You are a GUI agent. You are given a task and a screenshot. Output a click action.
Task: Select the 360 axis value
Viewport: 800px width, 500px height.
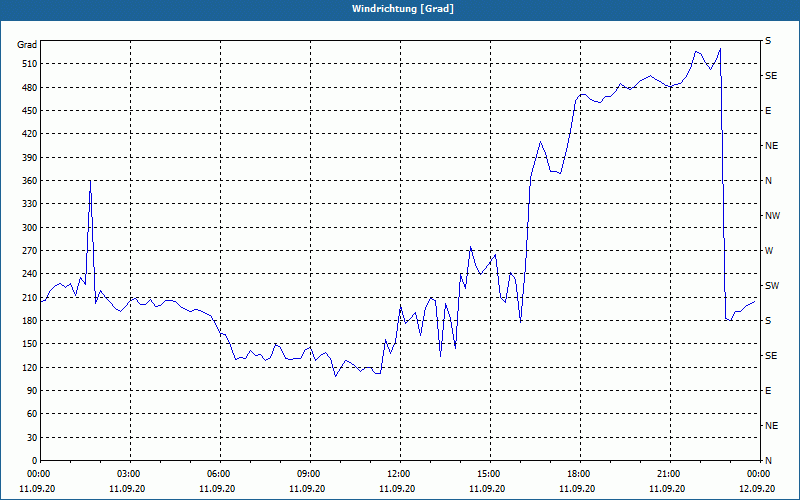pyautogui.click(x=29, y=181)
